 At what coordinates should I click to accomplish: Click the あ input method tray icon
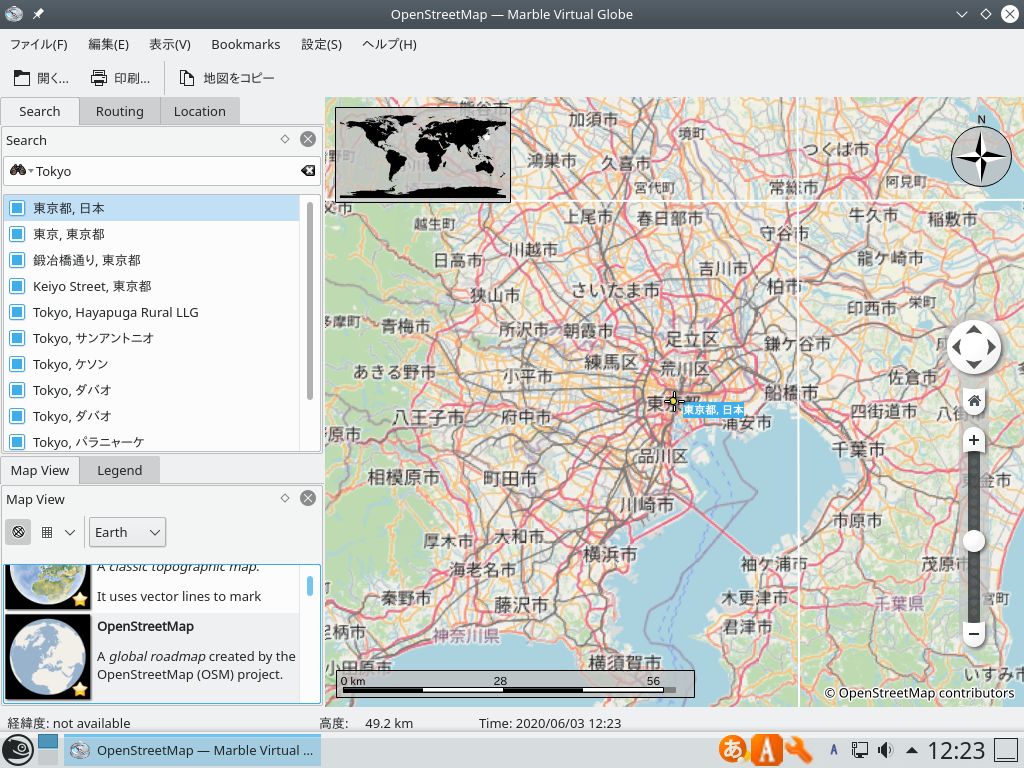click(x=733, y=750)
